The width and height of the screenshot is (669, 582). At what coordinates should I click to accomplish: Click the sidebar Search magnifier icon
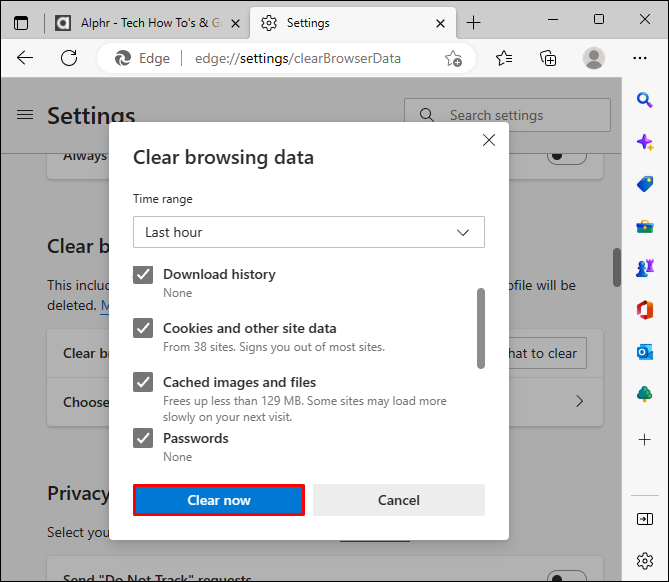point(645,100)
